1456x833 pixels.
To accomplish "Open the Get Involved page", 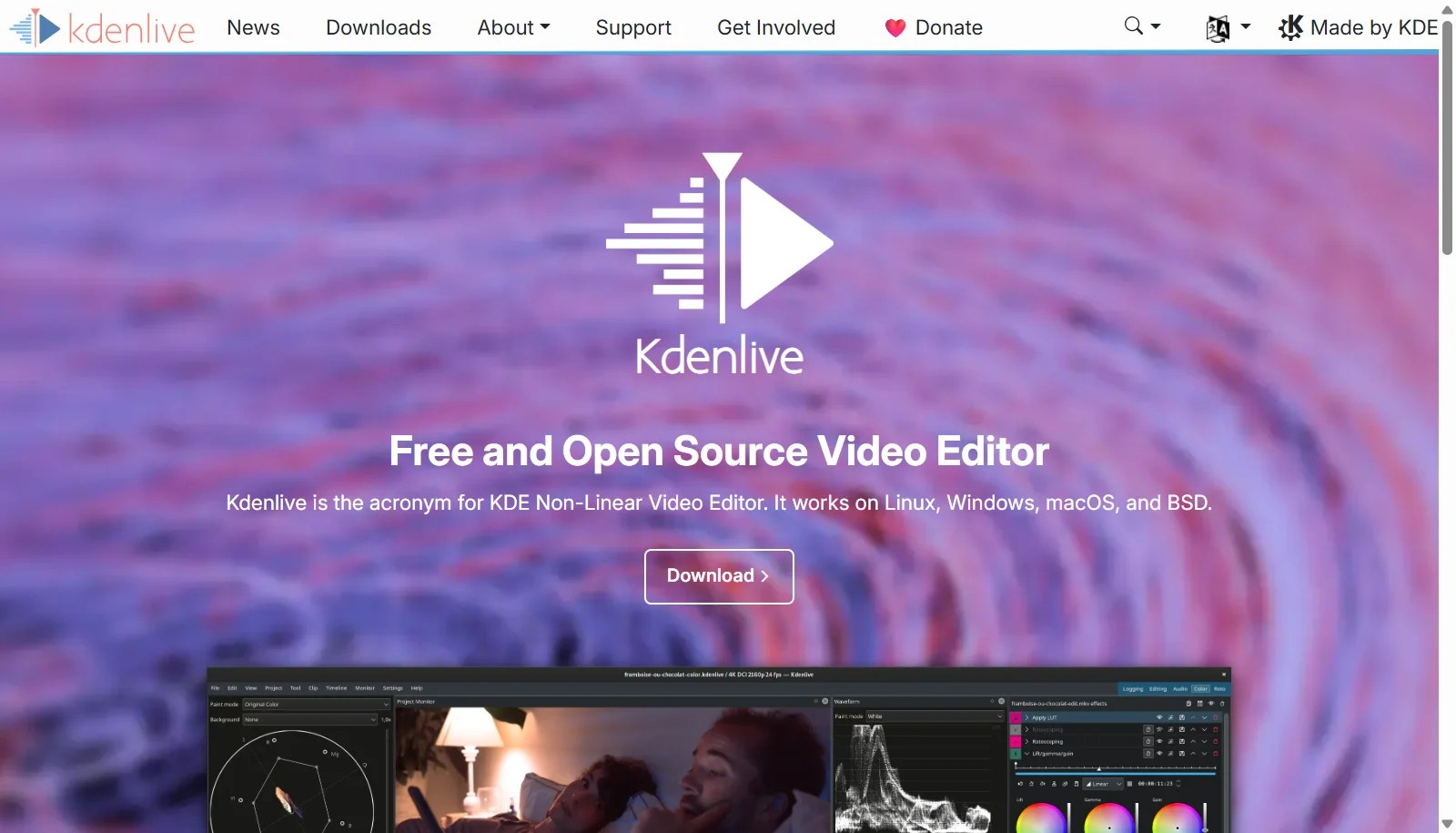I will [x=776, y=27].
